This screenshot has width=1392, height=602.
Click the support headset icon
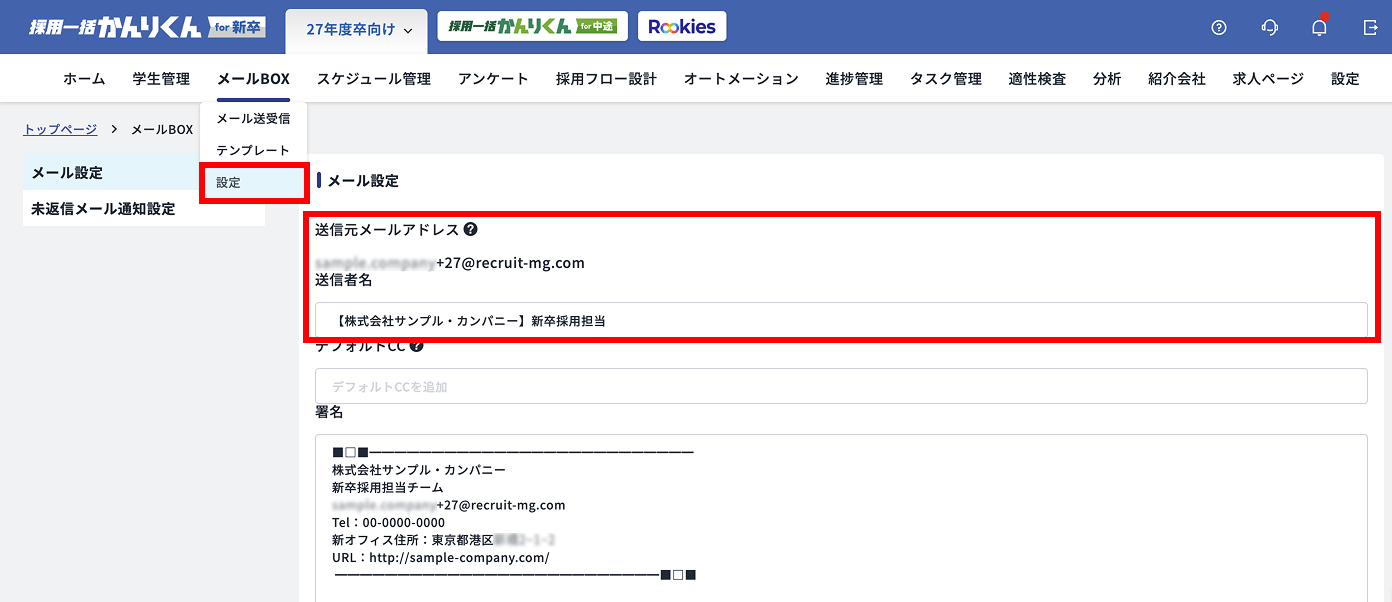click(1269, 28)
